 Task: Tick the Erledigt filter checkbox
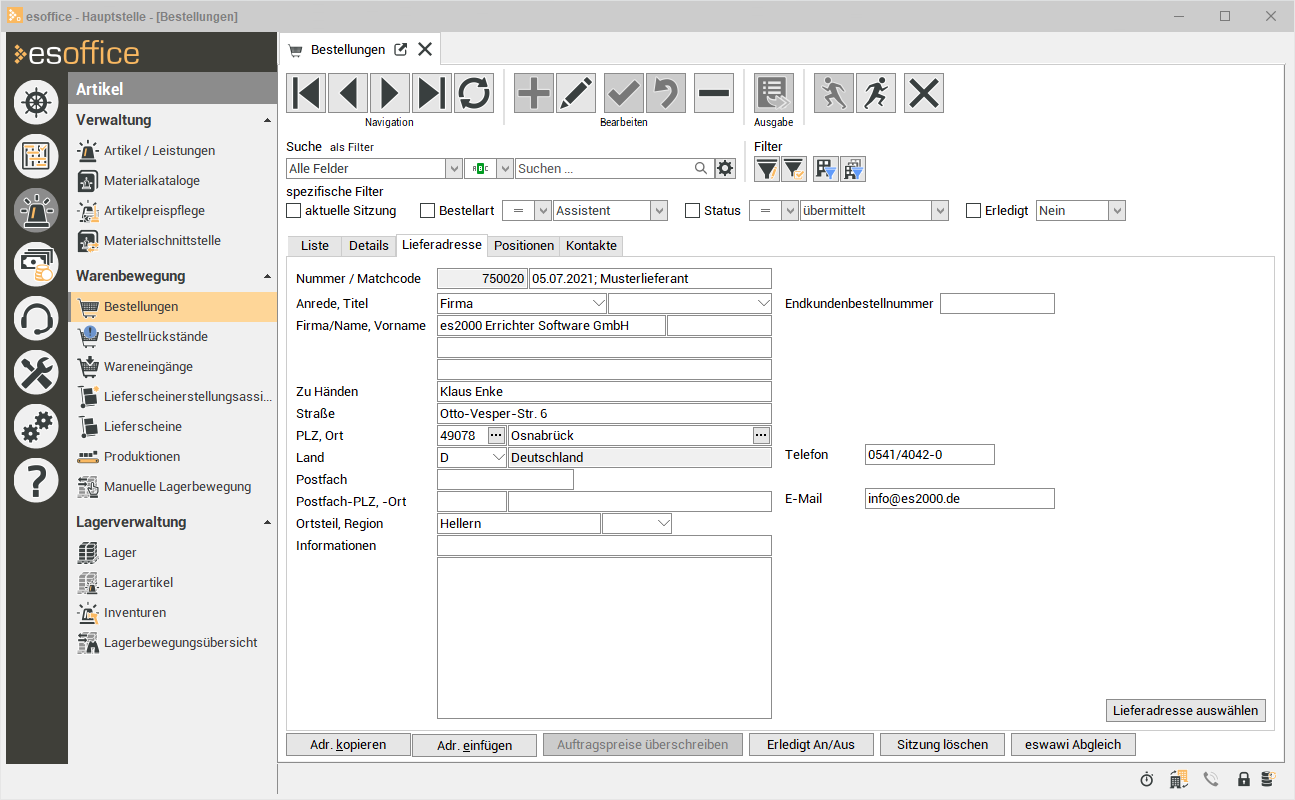pyautogui.click(x=974, y=211)
